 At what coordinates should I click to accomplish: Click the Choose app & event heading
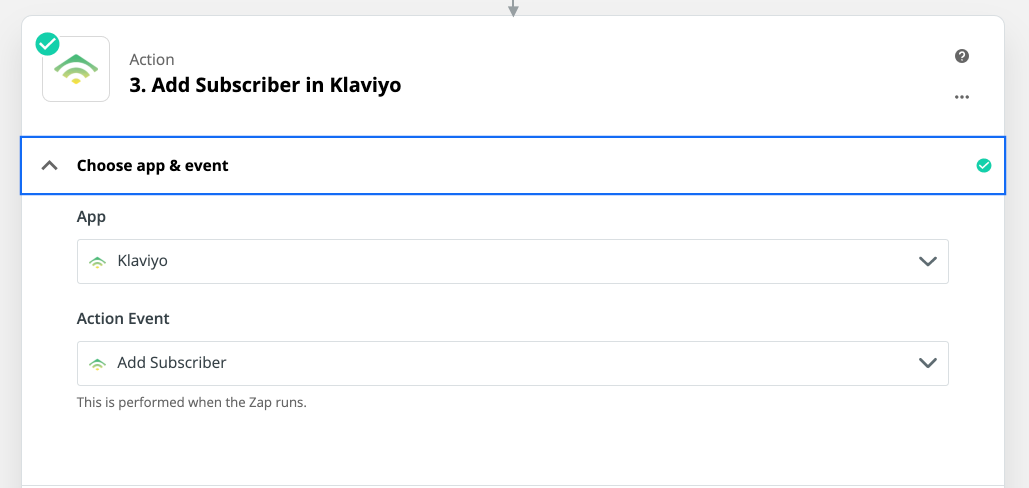[x=153, y=166]
